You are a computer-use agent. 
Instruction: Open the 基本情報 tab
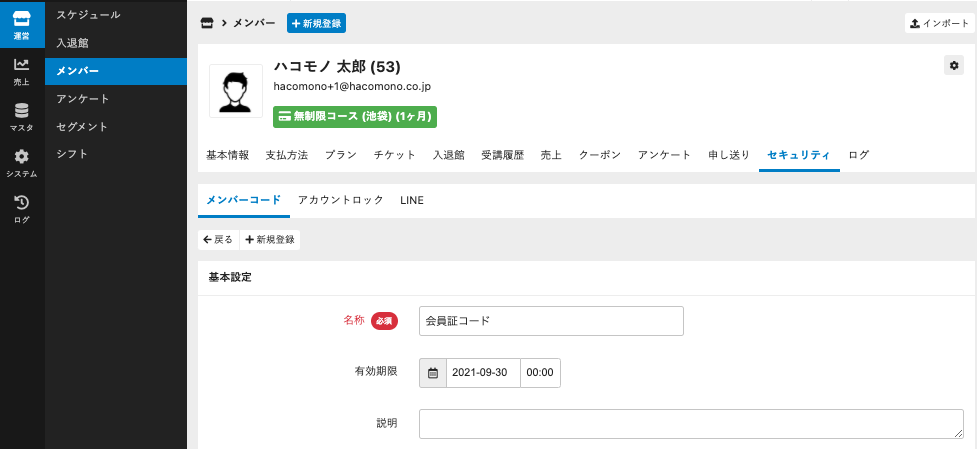tap(228, 155)
